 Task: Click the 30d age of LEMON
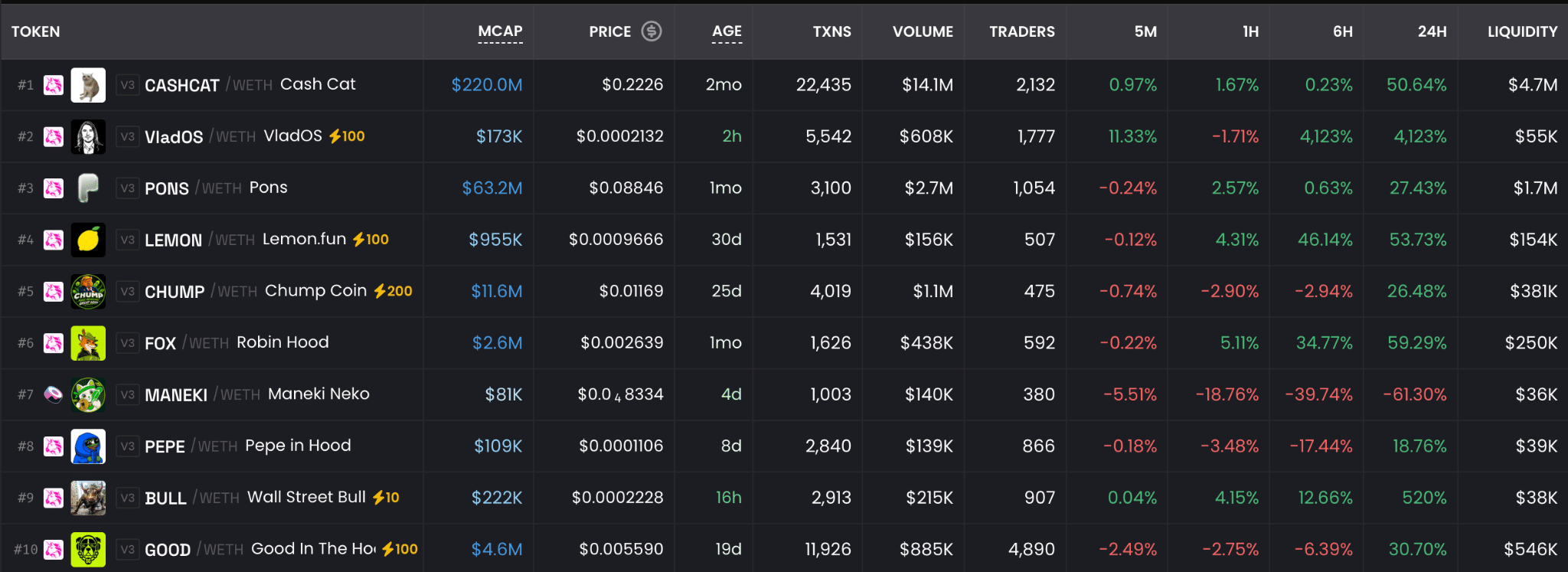[727, 240]
